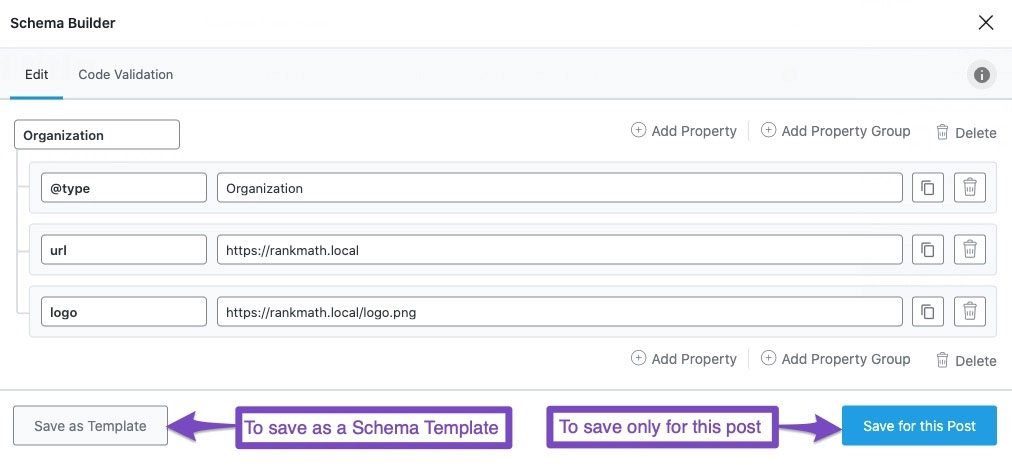Click top Add Property link
This screenshot has width=1012, height=469.
[x=683, y=131]
